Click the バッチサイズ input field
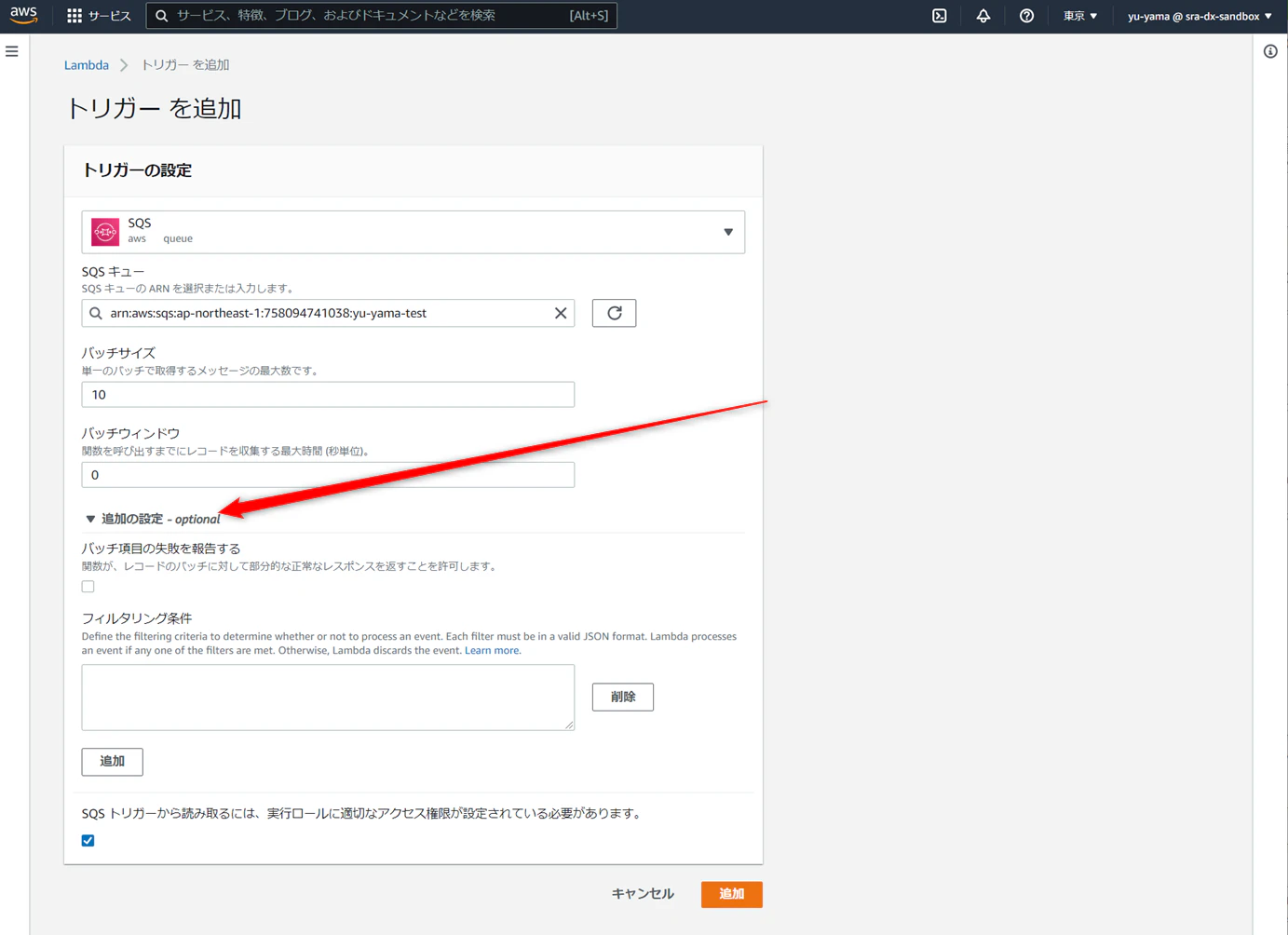The image size is (1288, 935). click(328, 395)
